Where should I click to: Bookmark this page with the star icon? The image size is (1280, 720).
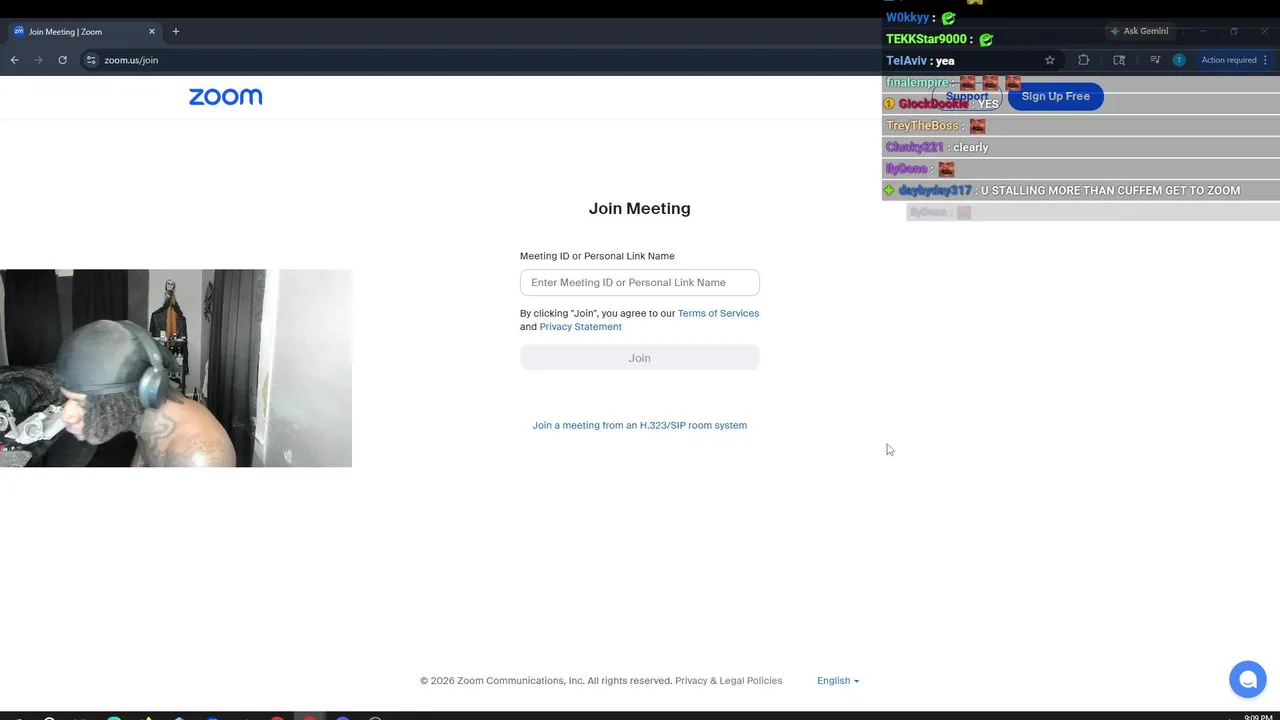coord(1050,60)
